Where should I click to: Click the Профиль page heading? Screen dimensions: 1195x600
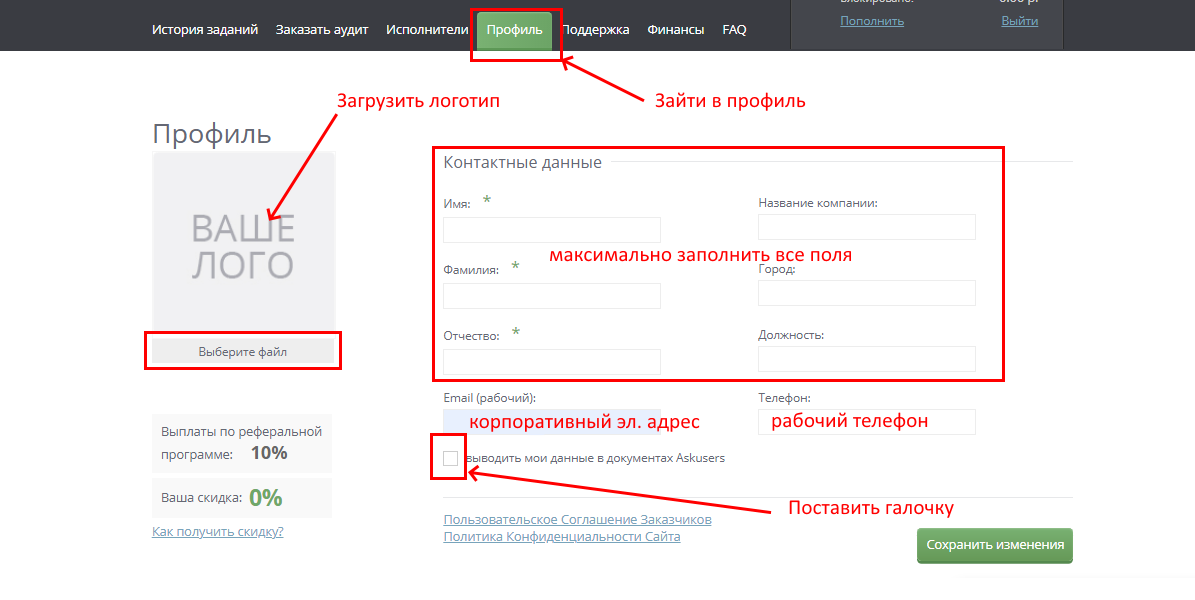pos(212,134)
